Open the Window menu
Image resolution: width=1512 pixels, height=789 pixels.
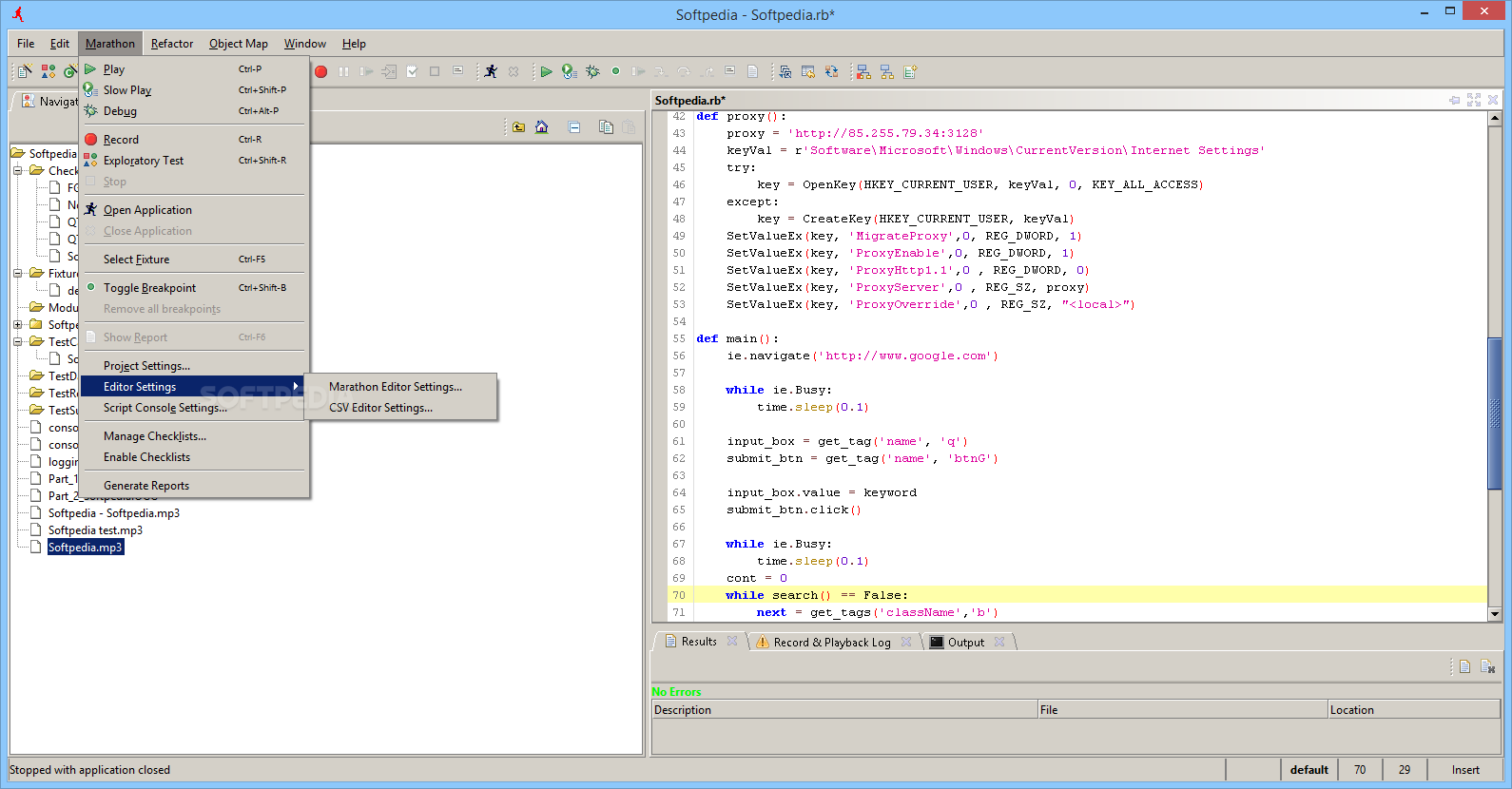(304, 43)
